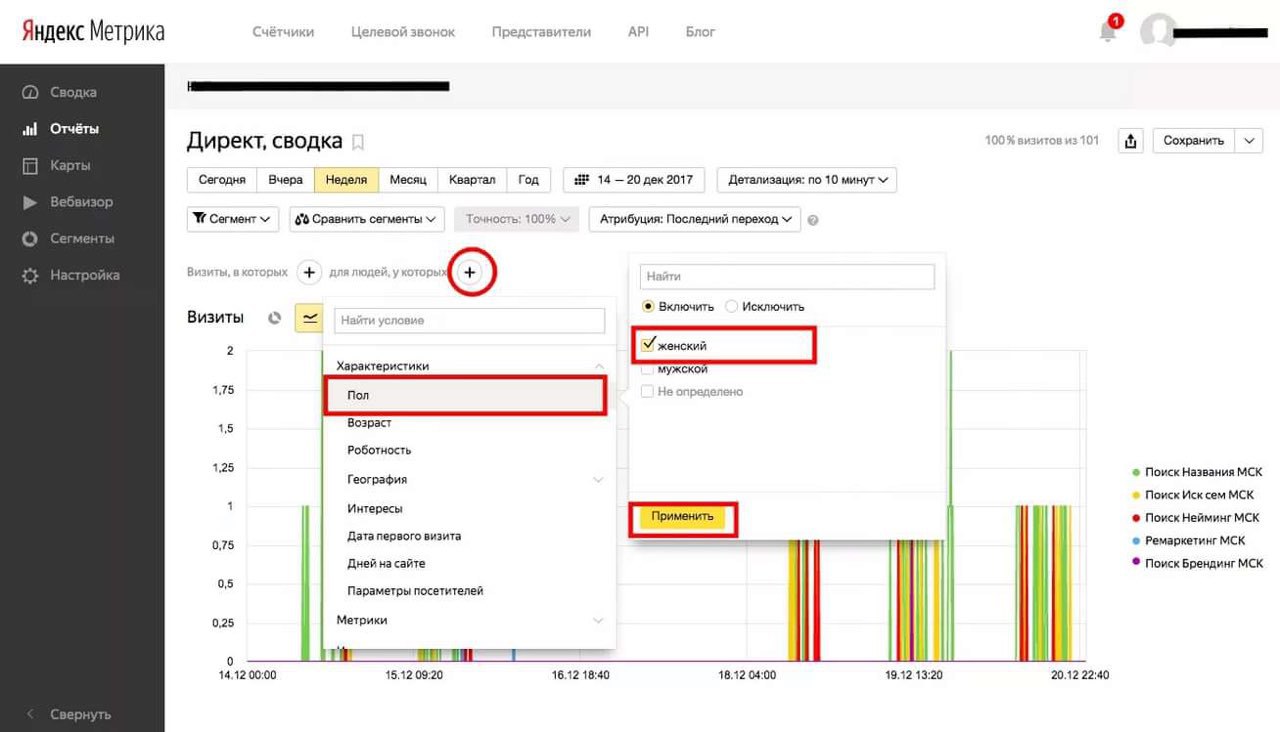The height and width of the screenshot is (732, 1280).
Task: Select the Месяц period tab
Action: click(408, 180)
